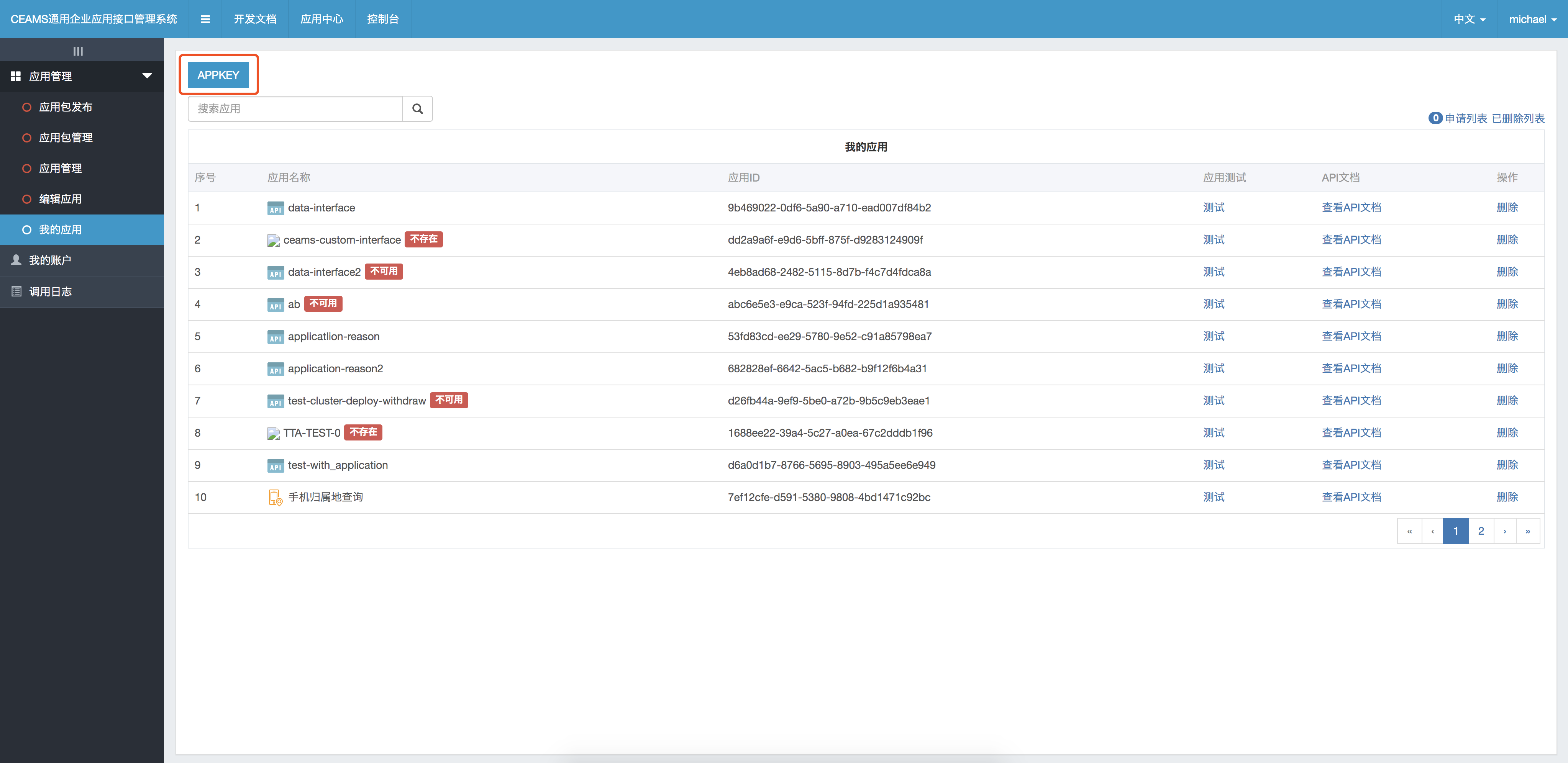Delete the TTA-TEST-0 app

click(1507, 432)
